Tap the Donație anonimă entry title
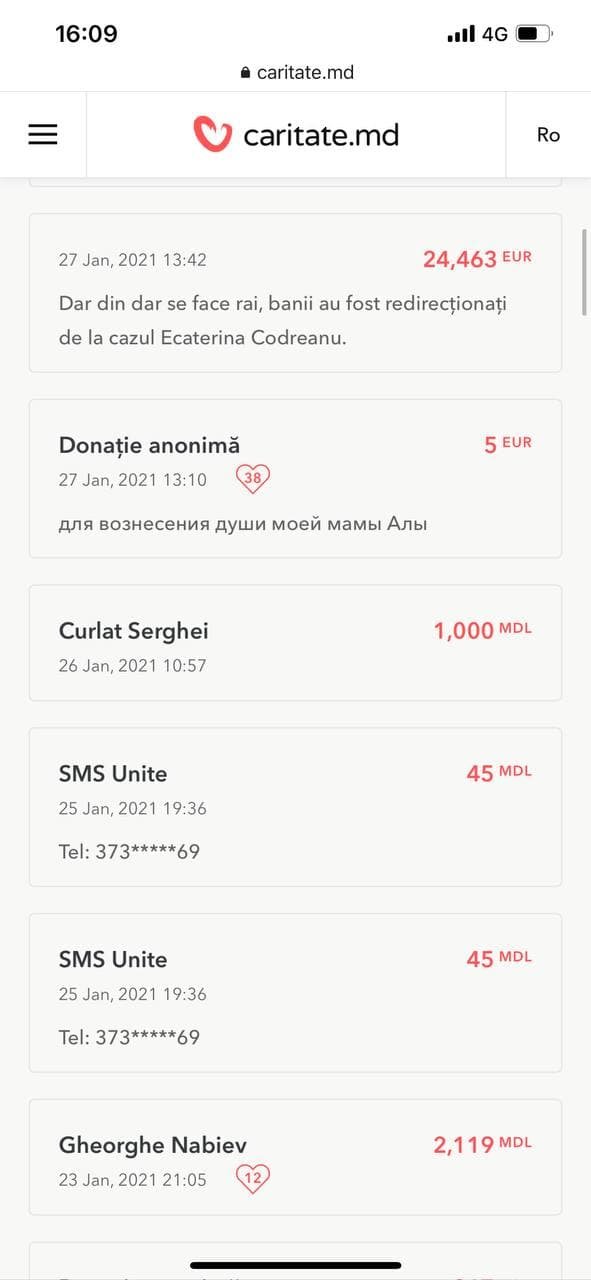 [149, 445]
